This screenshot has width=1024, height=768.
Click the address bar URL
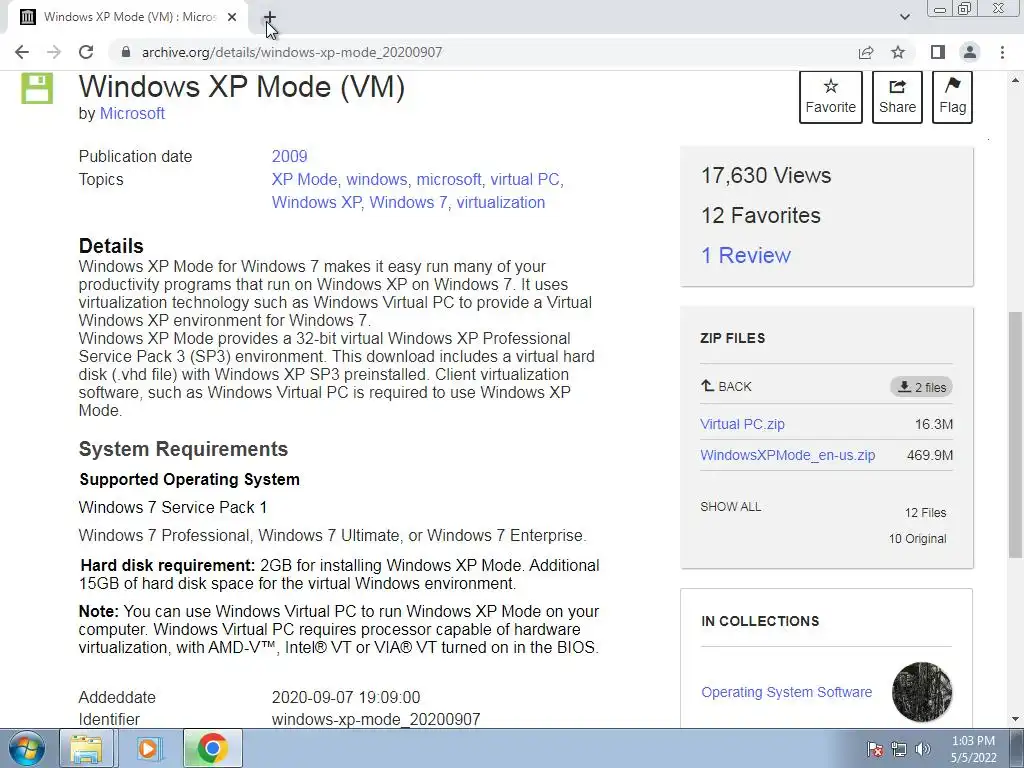(292, 52)
